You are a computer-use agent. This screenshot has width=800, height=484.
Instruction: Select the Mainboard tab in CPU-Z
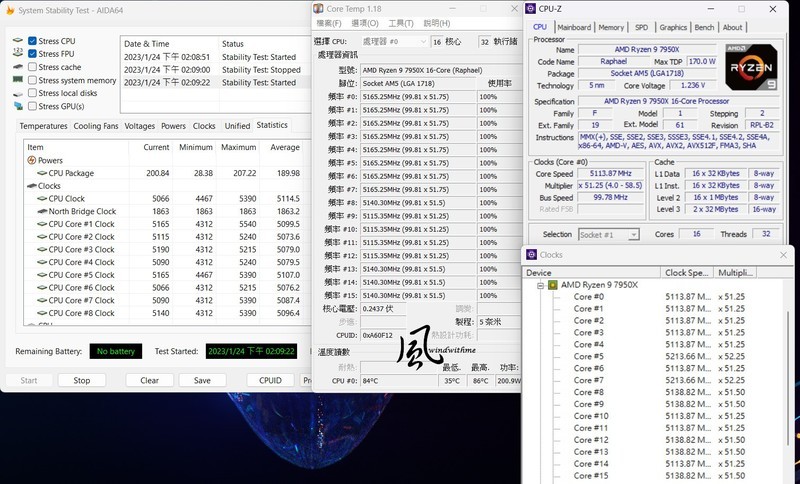574,28
